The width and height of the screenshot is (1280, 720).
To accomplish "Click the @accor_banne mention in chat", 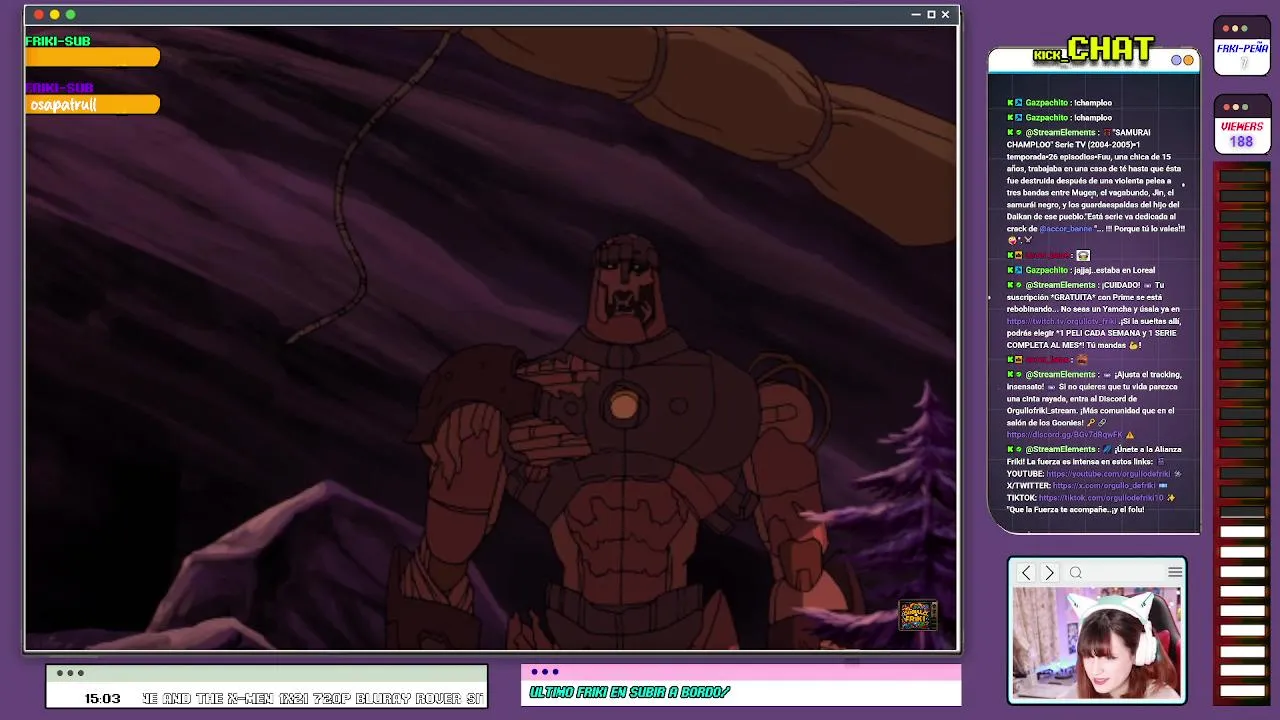I will tap(1066, 229).
